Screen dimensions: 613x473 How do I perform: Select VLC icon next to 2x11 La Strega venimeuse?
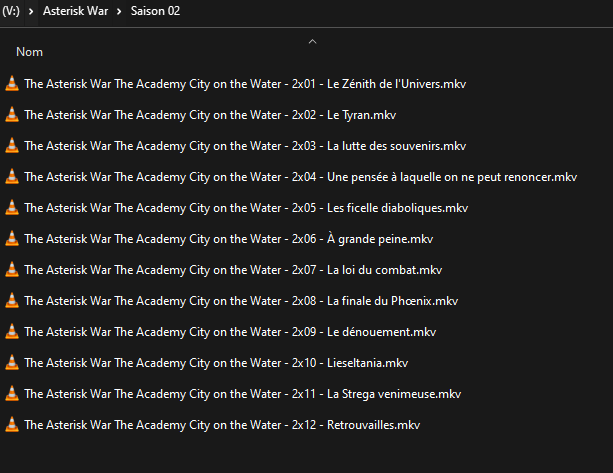pos(12,394)
